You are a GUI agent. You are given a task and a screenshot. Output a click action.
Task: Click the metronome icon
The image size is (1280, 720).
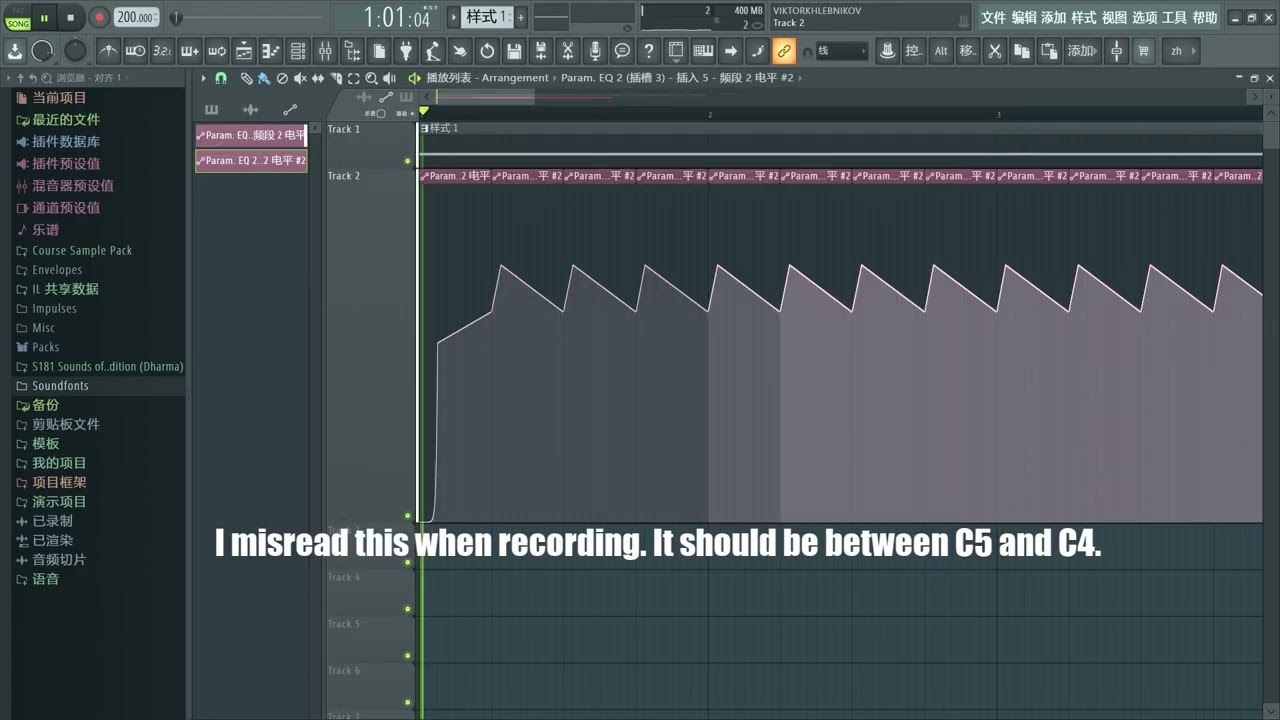point(109,51)
